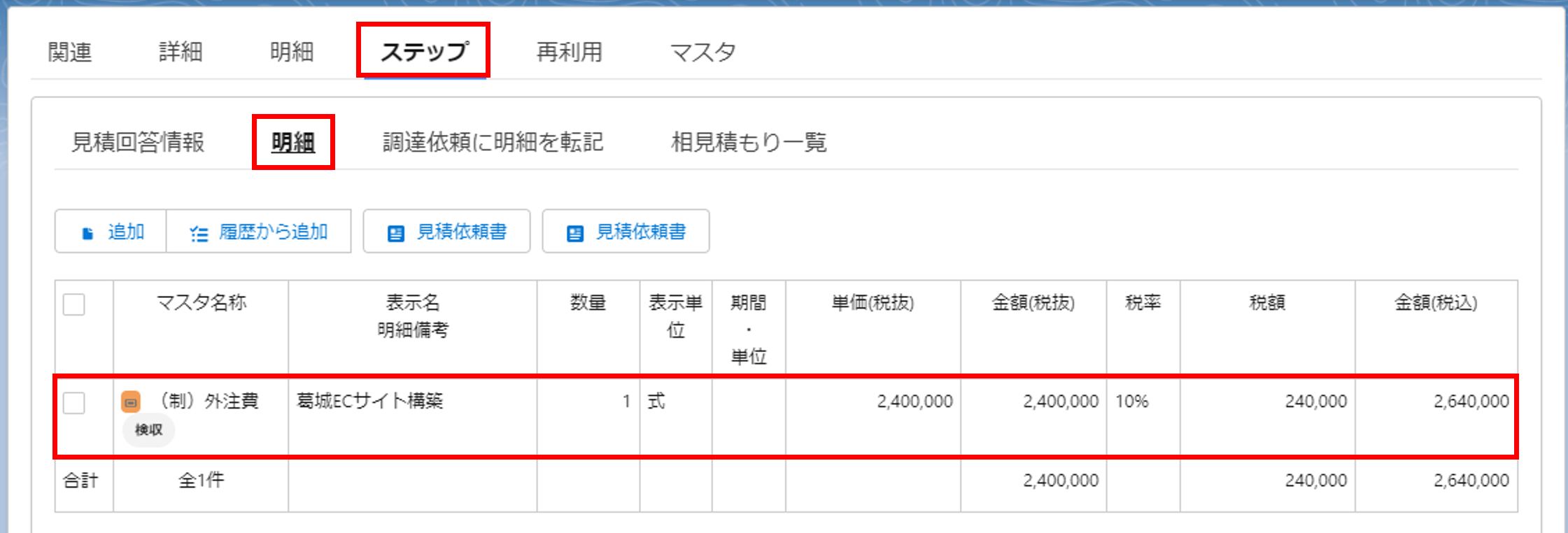The height and width of the screenshot is (533, 1568).
Task: Switch to the 見積回答情報 sub-tab
Action: coord(138,143)
